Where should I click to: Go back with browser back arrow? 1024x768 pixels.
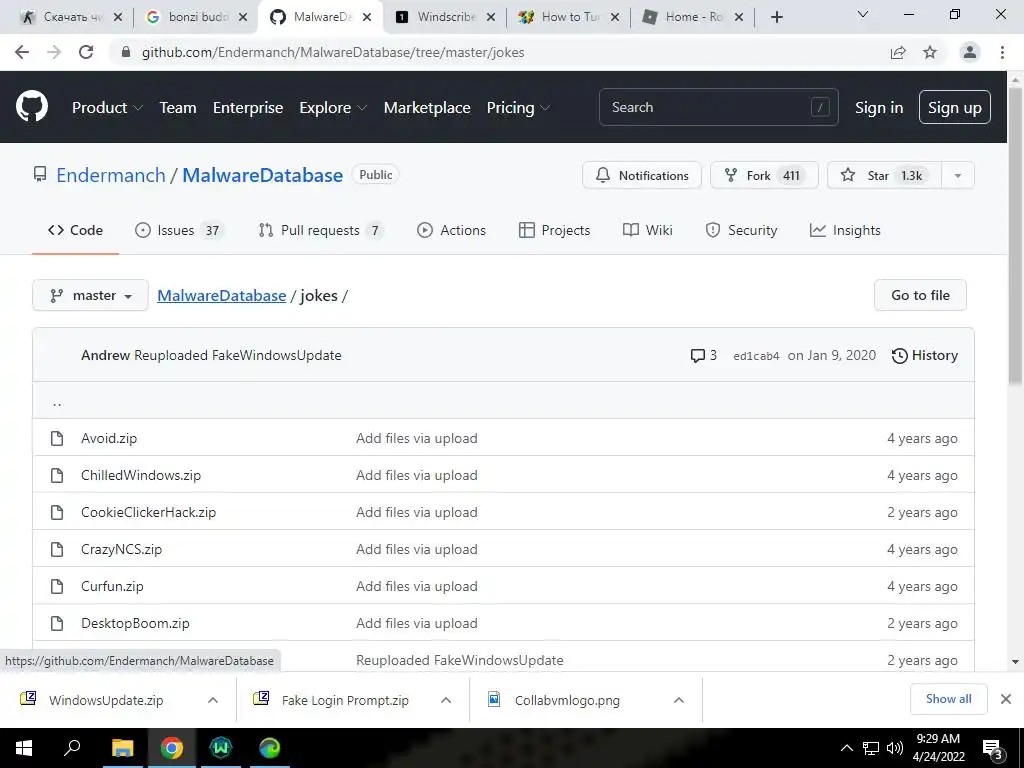pyautogui.click(x=22, y=52)
